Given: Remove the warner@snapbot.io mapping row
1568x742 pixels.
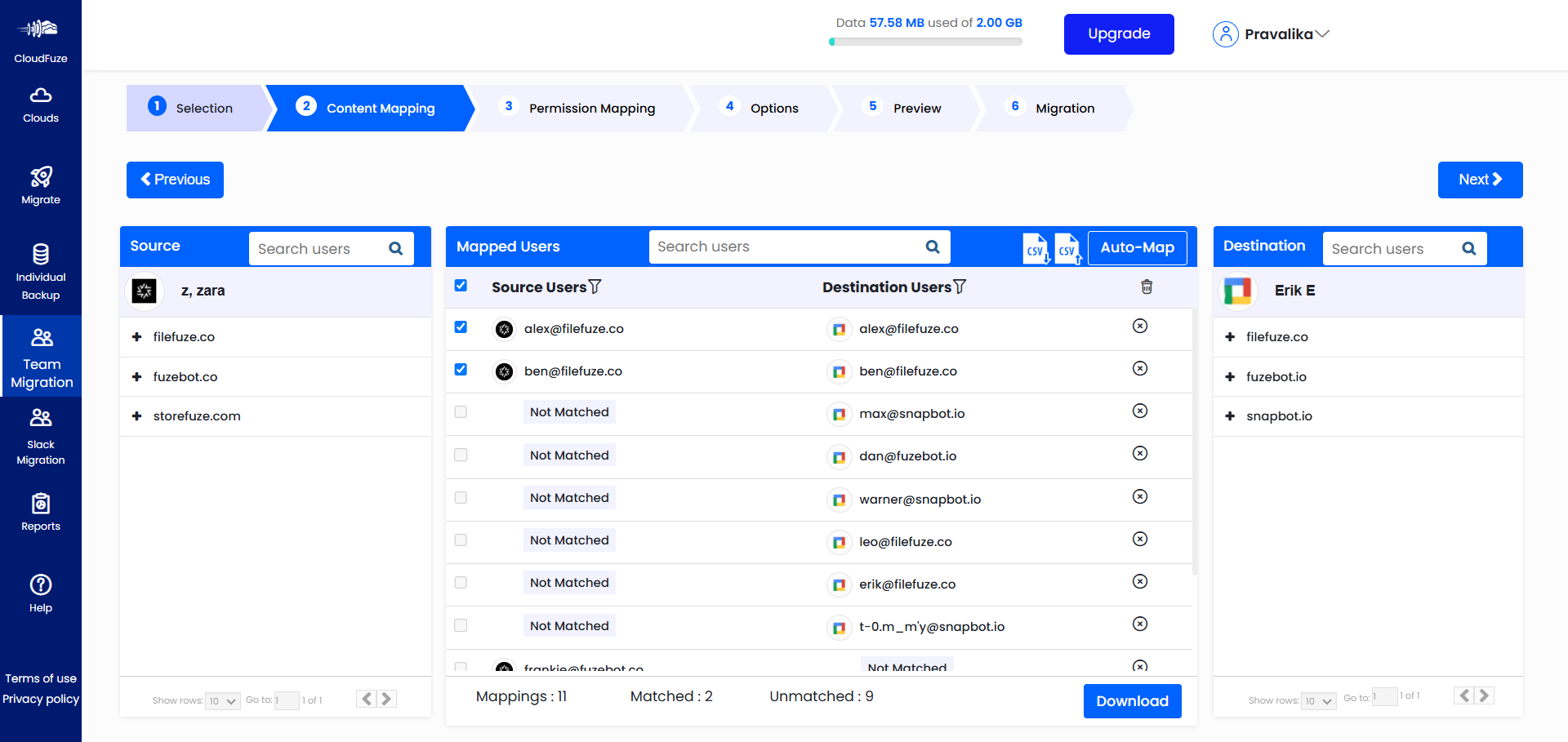Looking at the screenshot, I should 1140,496.
